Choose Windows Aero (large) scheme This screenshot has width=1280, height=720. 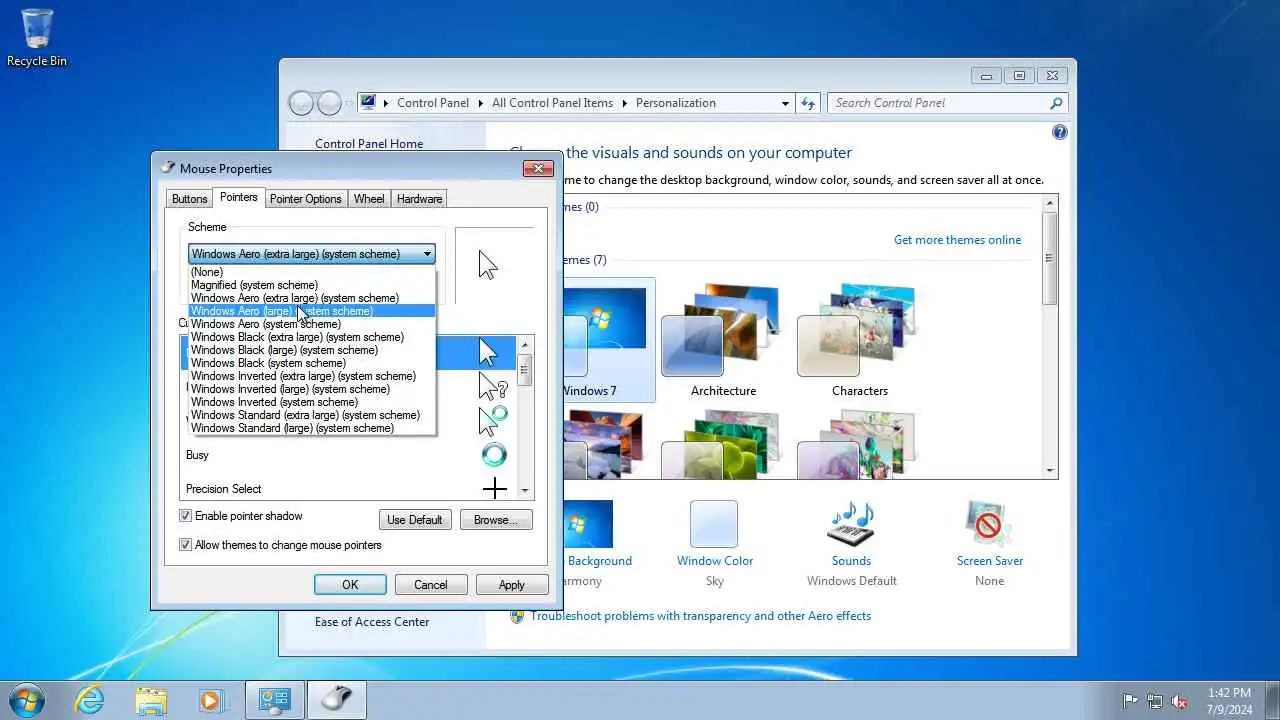312,311
